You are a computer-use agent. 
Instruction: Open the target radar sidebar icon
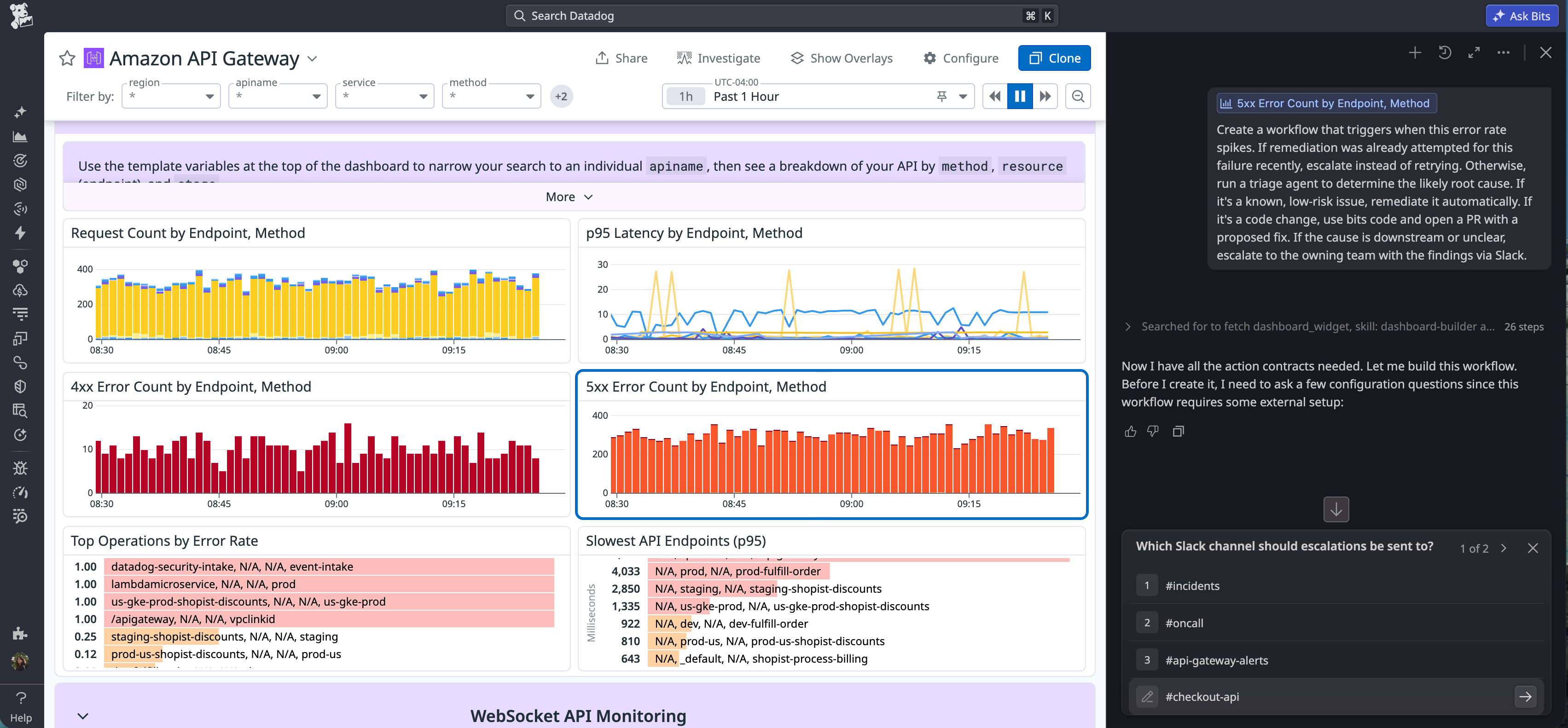[x=20, y=161]
